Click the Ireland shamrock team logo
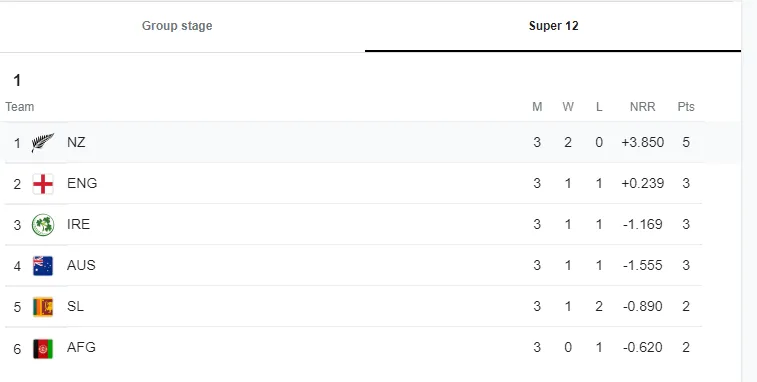 [x=43, y=225]
